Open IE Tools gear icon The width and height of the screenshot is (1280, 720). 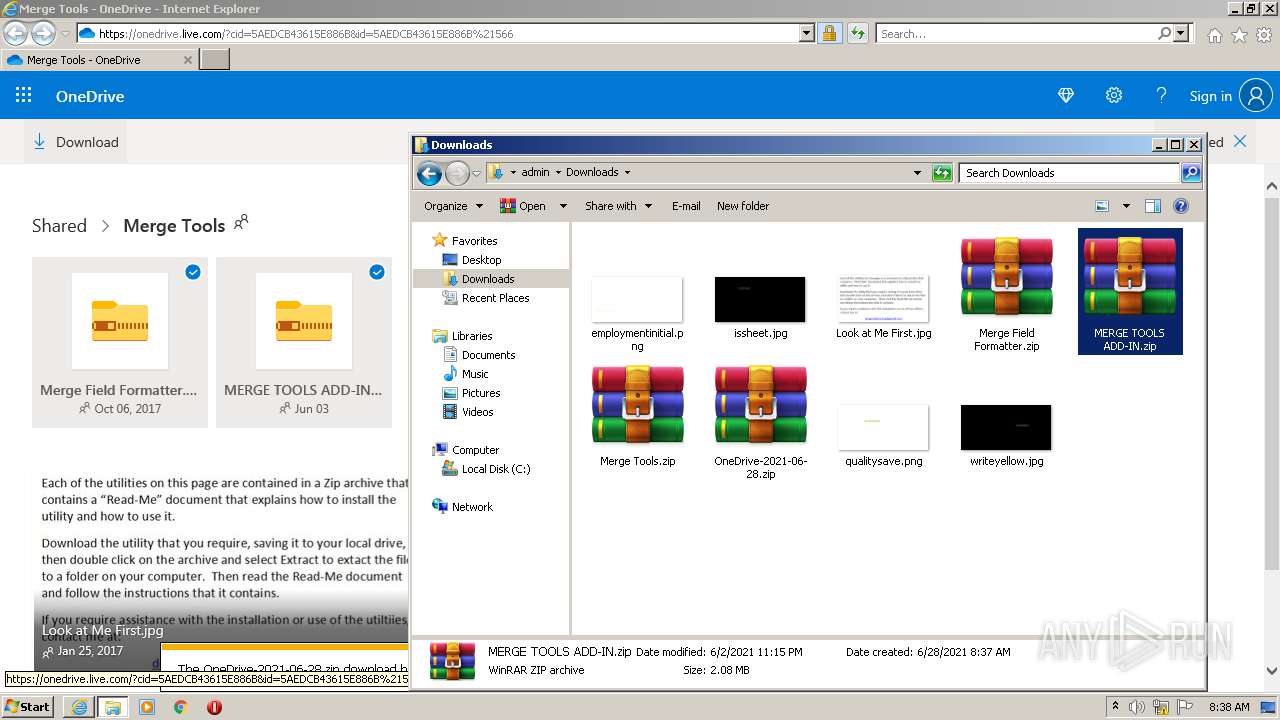pyautogui.click(x=1264, y=35)
